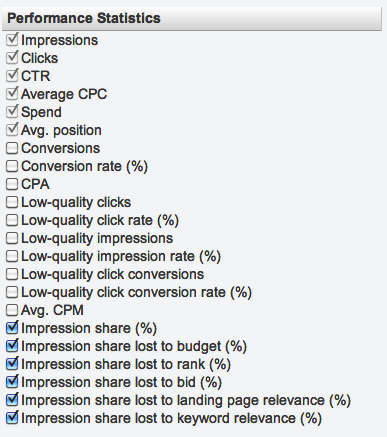Viewport: 387px width, 437px height.
Task: Check Low-quality click conversions option
Action: click(12, 274)
